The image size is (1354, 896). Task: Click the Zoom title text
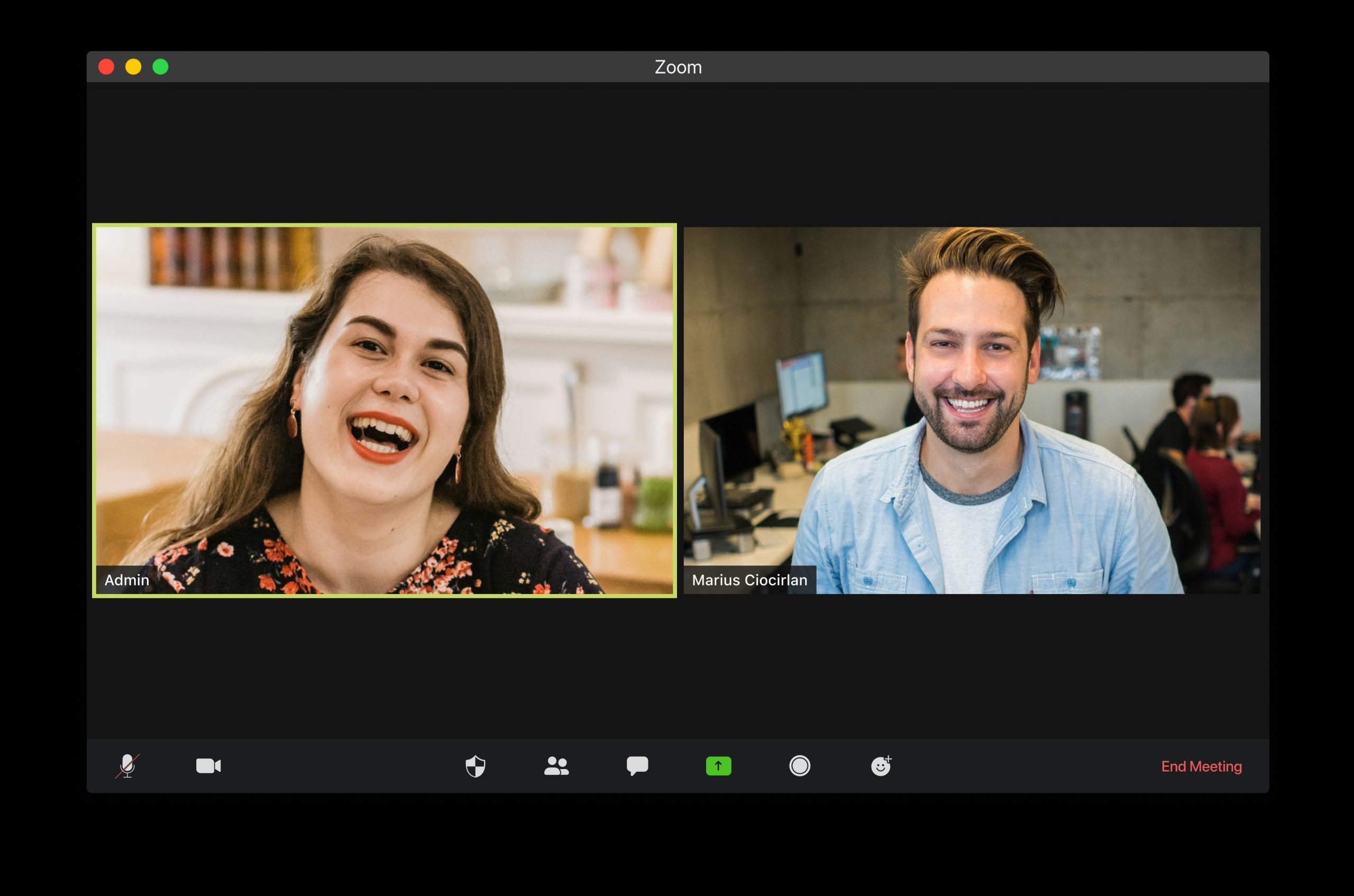[678, 67]
